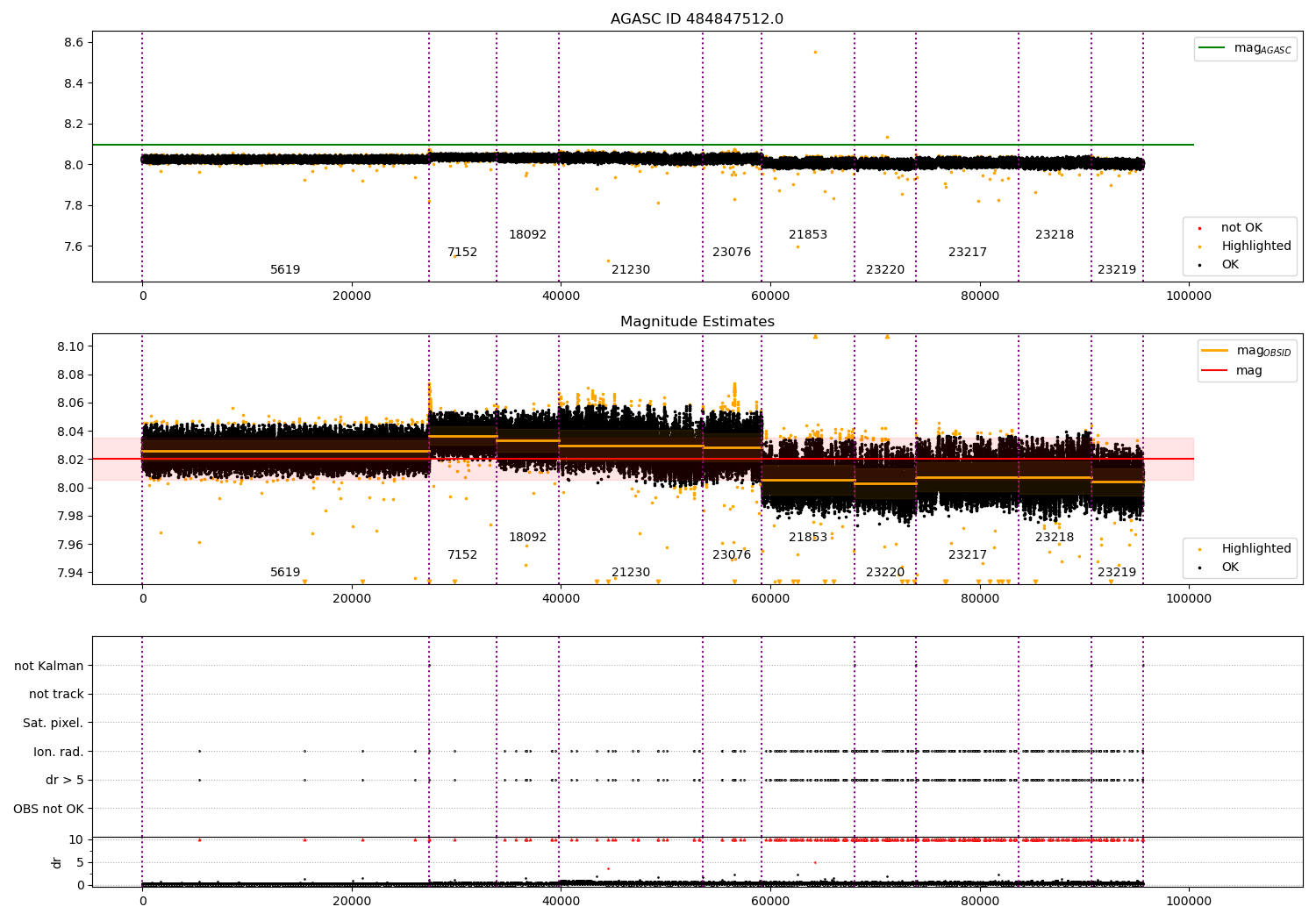Select the green mag AGASC legend entry
The height and width of the screenshot is (921, 1316).
[1245, 48]
